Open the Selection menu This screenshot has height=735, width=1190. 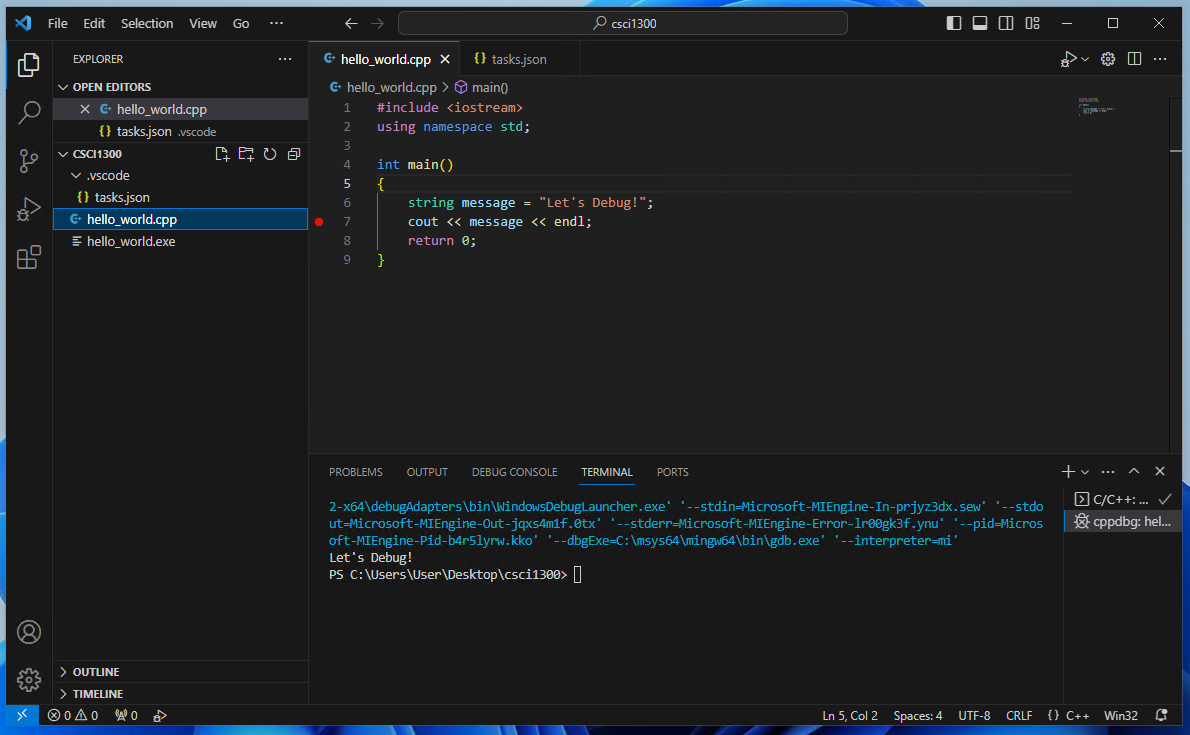[x=147, y=24]
